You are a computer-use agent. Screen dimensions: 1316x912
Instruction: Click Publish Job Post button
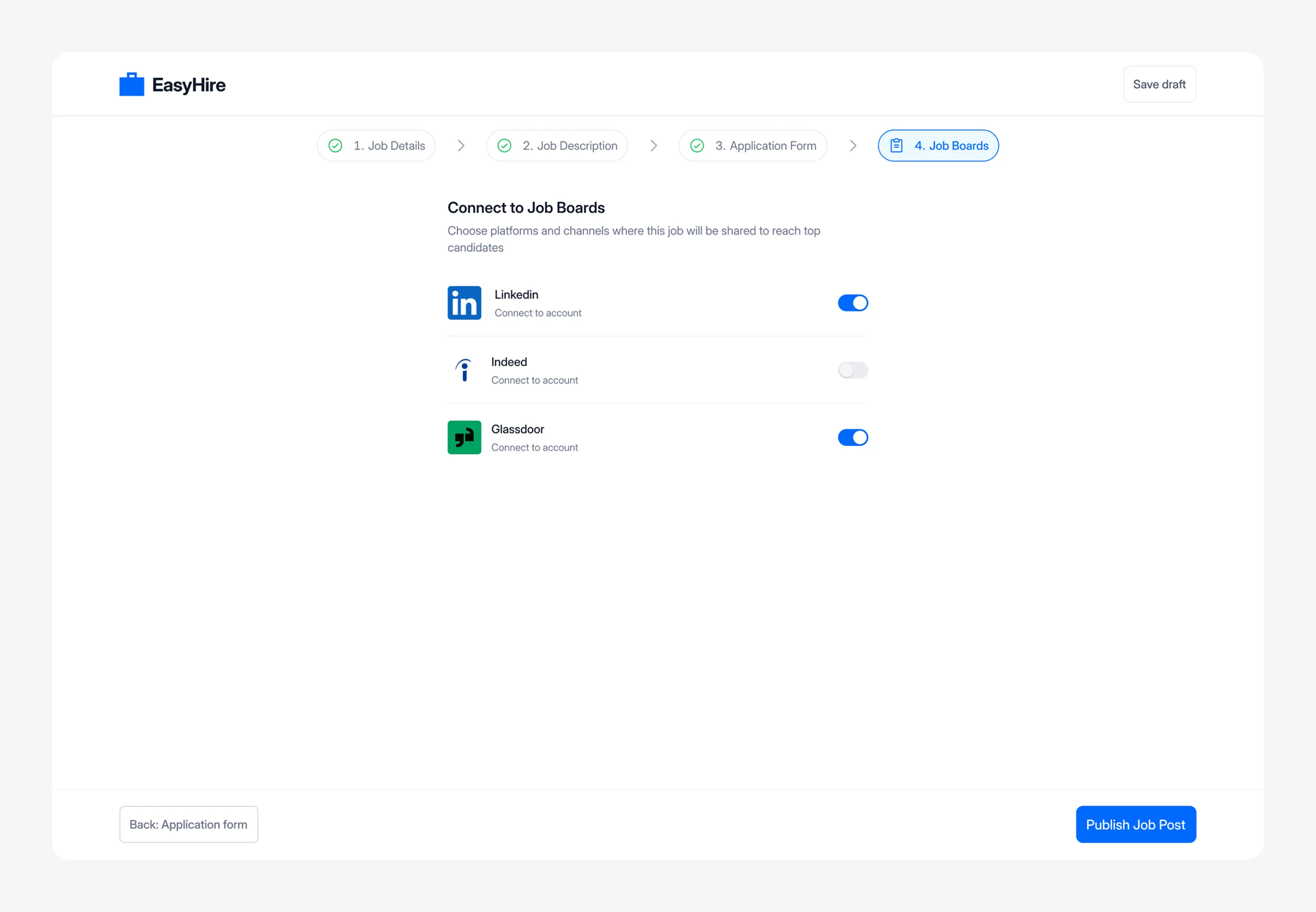[1136, 825]
